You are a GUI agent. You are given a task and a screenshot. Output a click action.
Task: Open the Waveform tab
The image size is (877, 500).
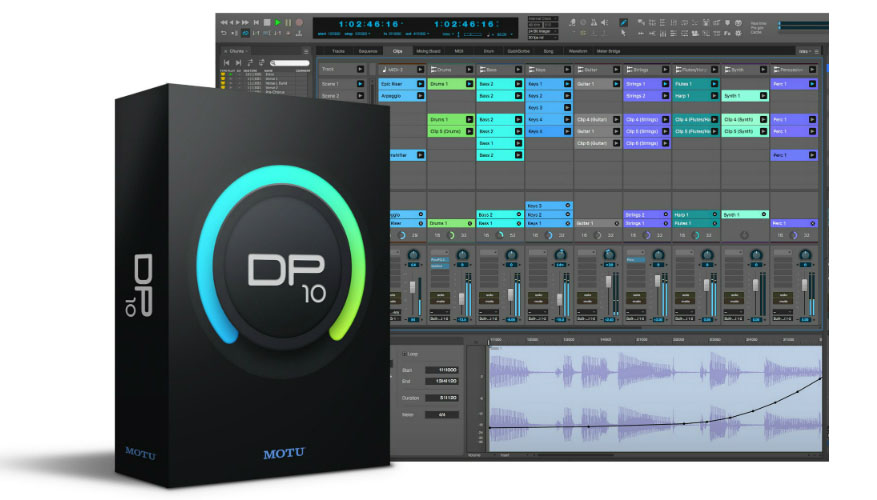coord(578,51)
